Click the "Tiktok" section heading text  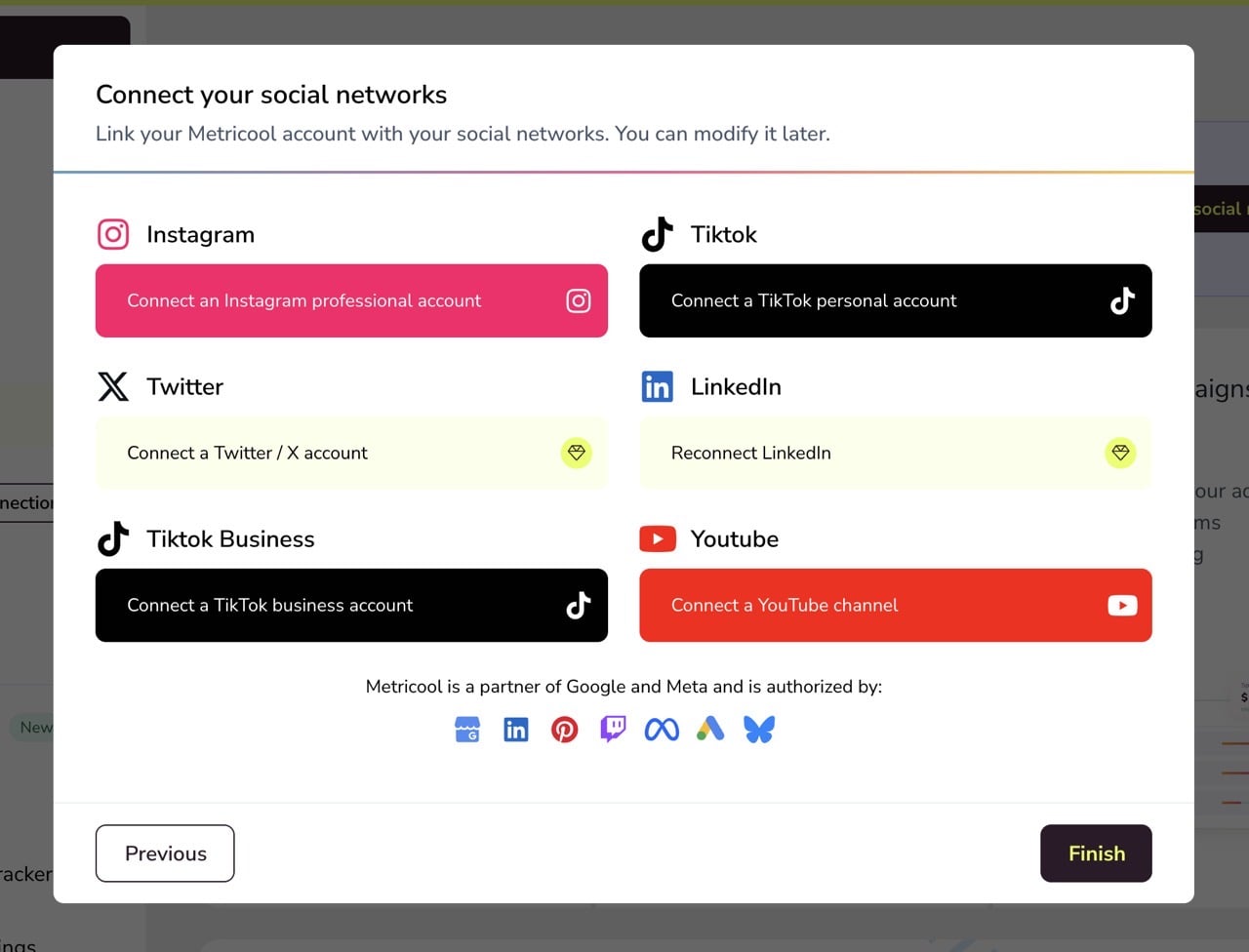(x=724, y=234)
